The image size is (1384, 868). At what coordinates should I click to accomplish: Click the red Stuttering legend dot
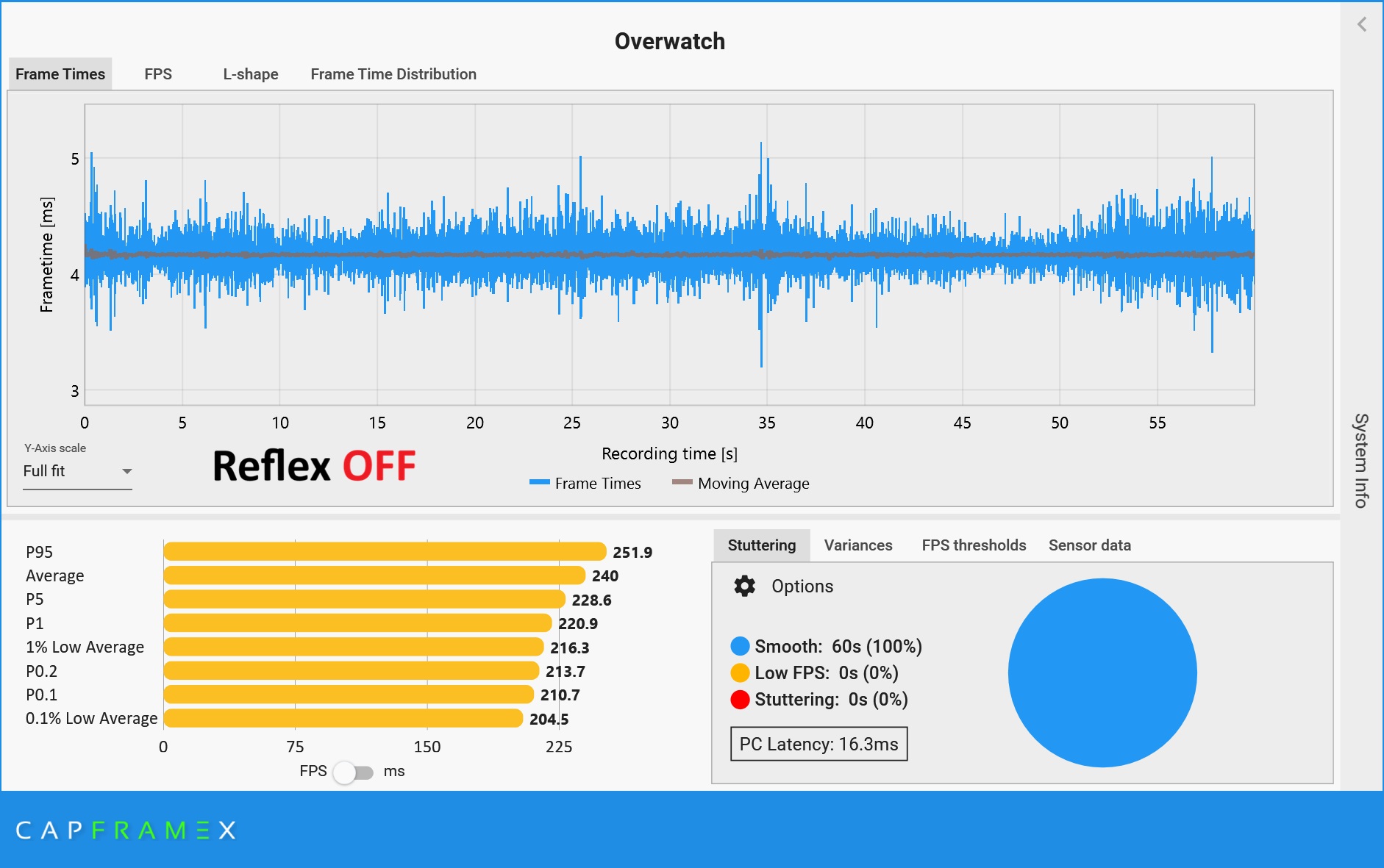click(740, 699)
